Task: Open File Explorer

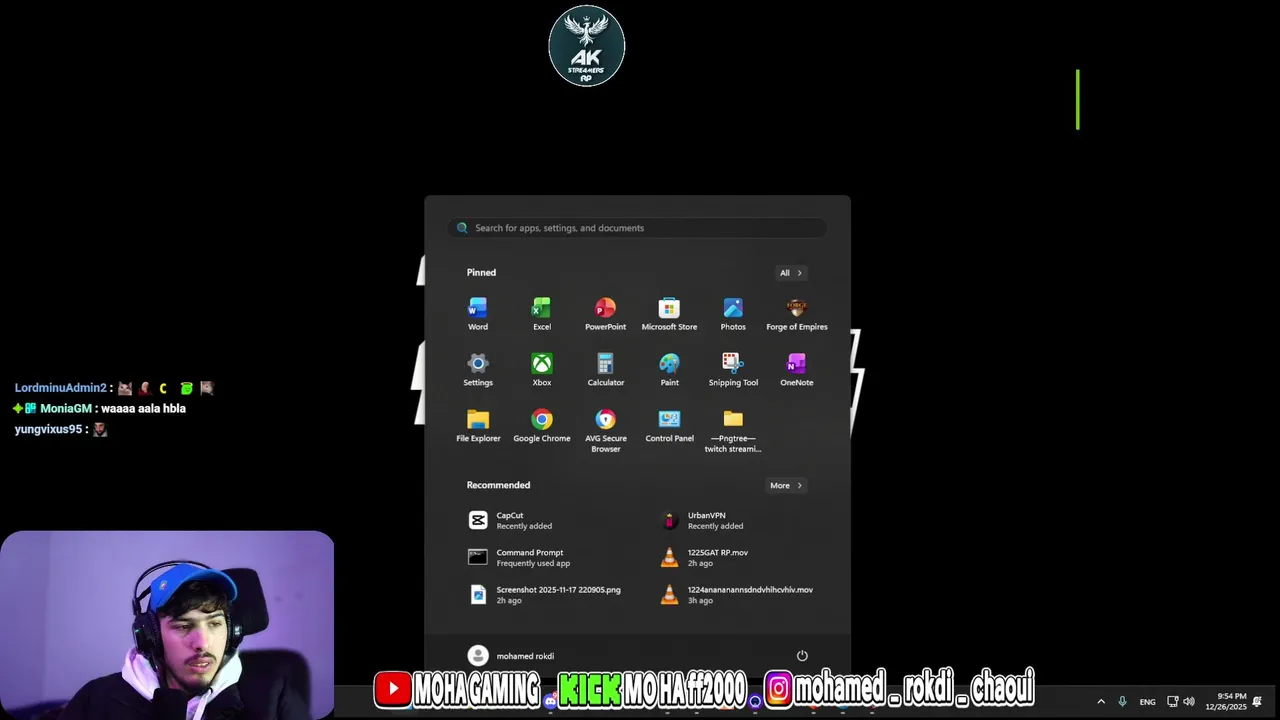Action: coord(478,426)
